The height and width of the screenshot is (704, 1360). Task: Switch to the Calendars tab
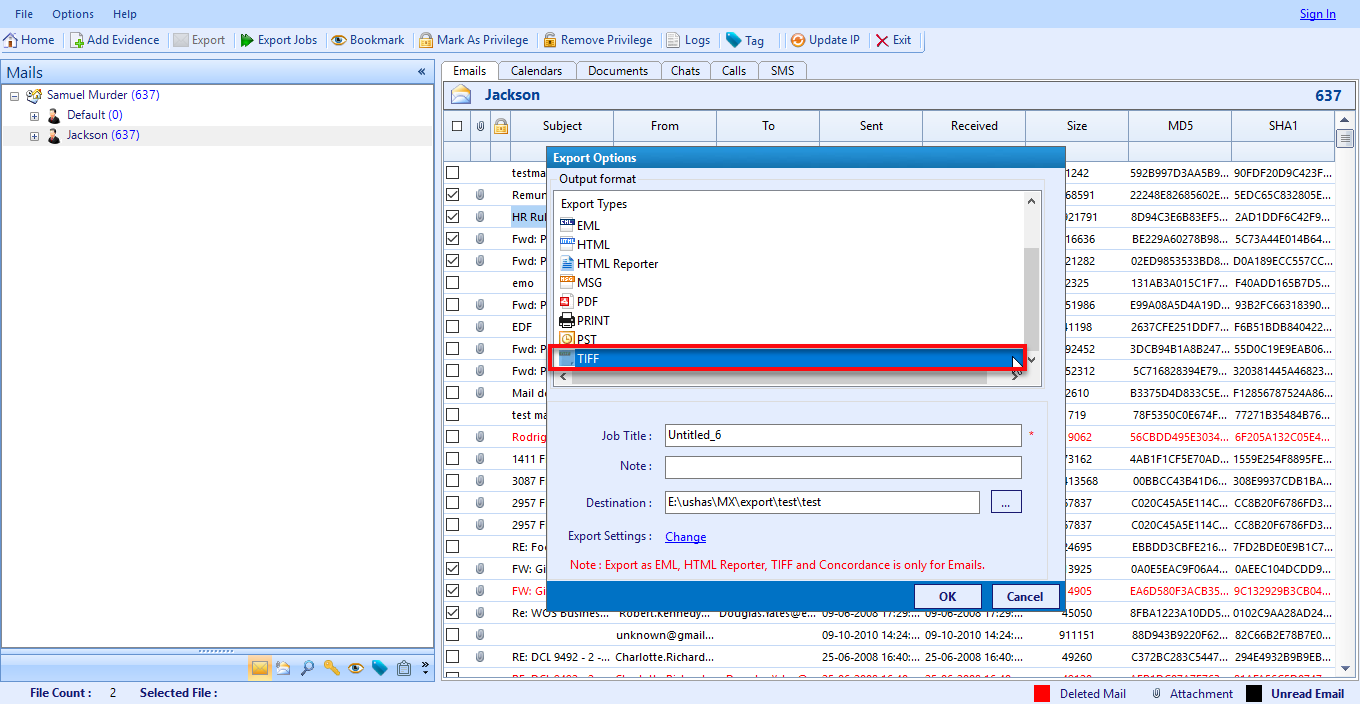pyautogui.click(x=537, y=71)
